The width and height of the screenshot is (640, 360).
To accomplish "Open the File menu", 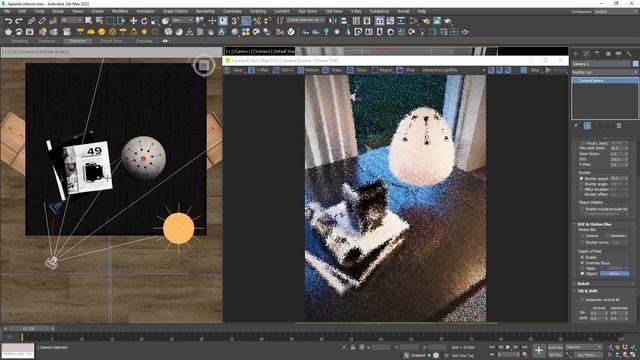I will pos(7,11).
